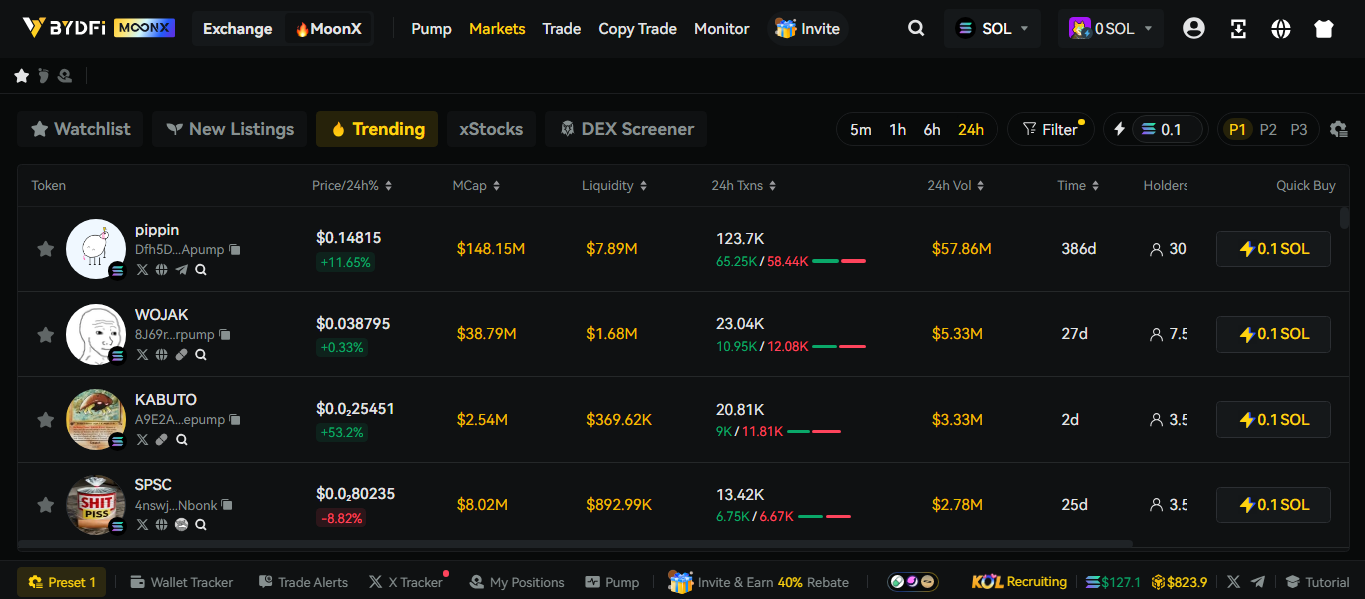Click the search magnifier icon under WOJAK
1365x599 pixels.
click(x=200, y=354)
